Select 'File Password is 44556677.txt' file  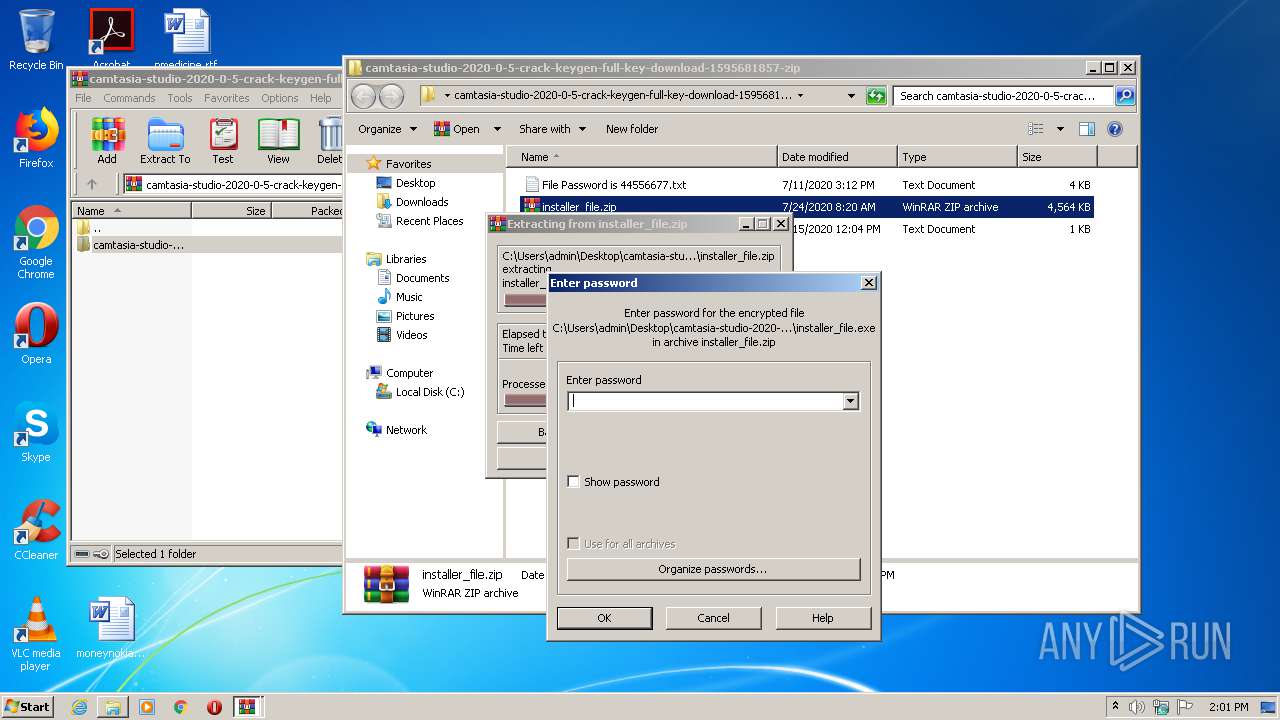pyautogui.click(x=614, y=185)
